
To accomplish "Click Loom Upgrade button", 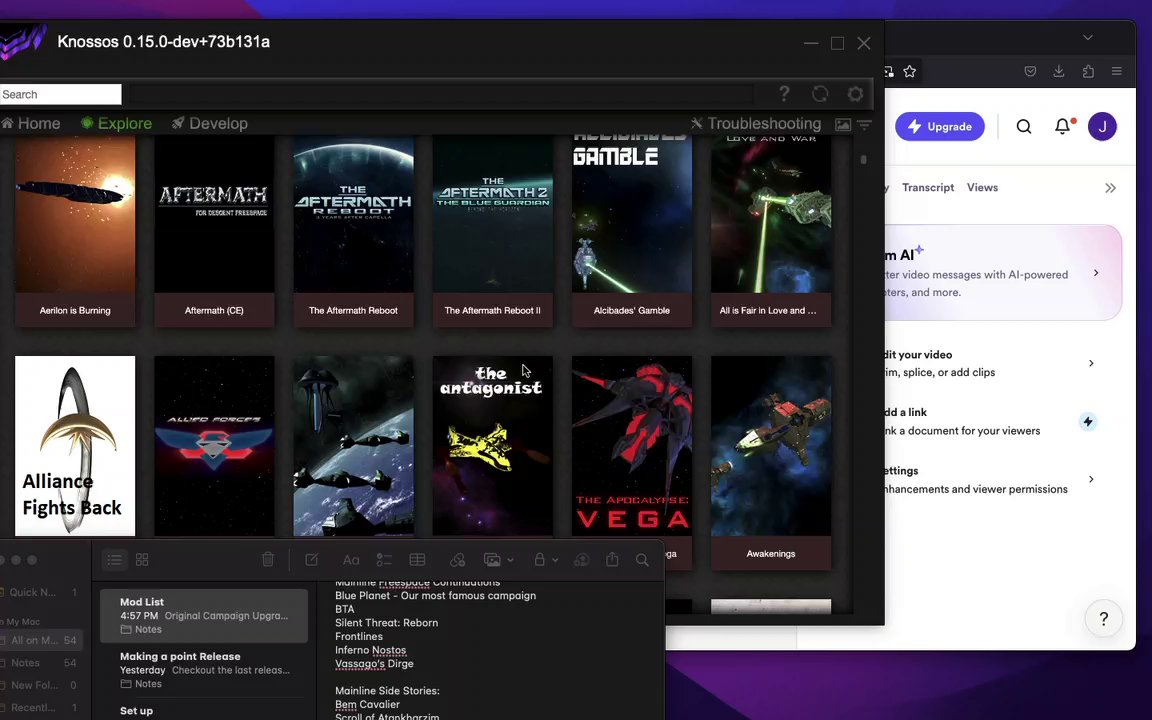I will coord(940,126).
